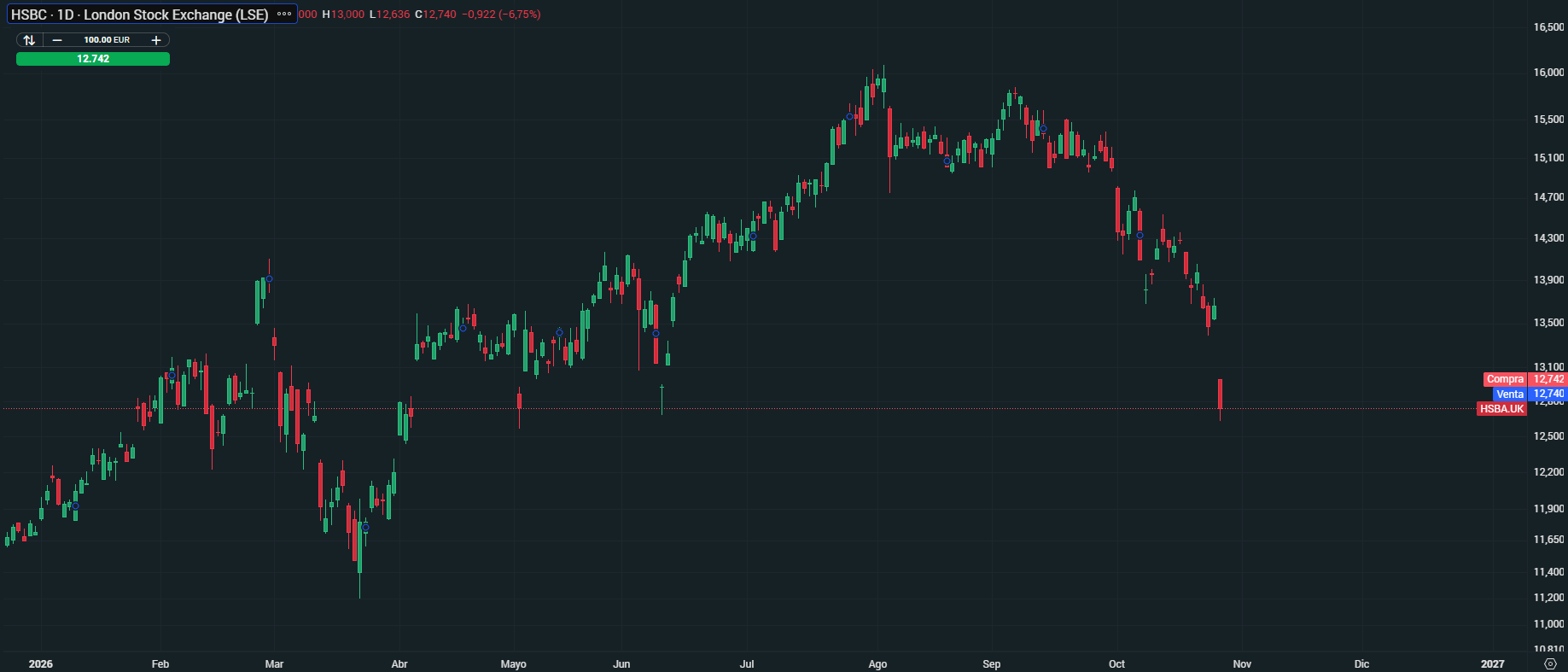Click the Ago label on the time axis
This screenshot has width=1568, height=672.
coord(877,664)
